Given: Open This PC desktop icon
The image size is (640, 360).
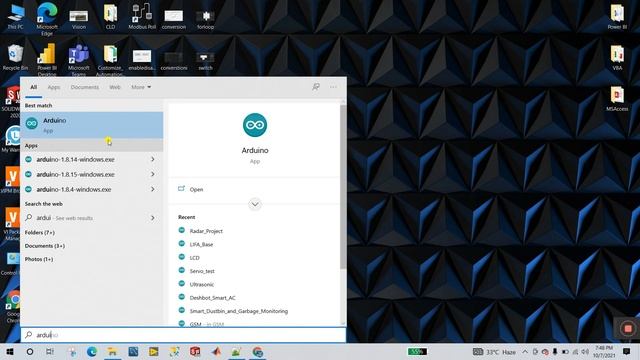Looking at the screenshot, I should click(x=15, y=17).
